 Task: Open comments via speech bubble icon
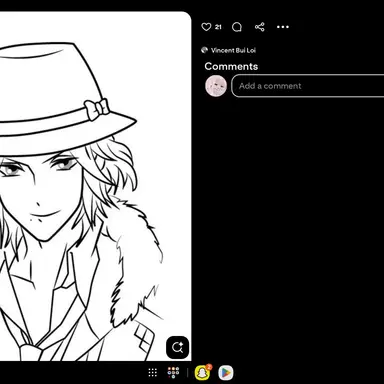237,27
